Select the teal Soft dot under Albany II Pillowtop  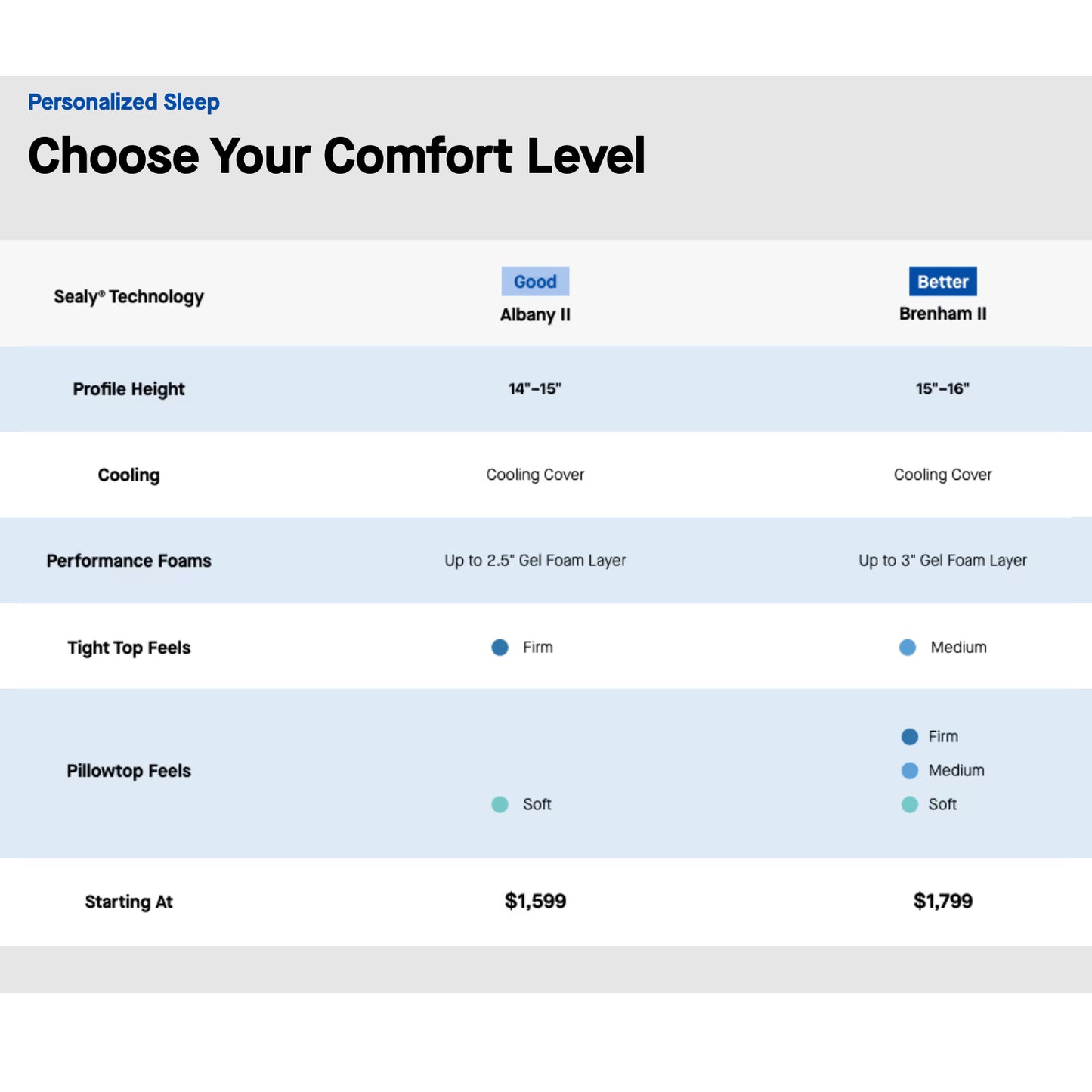(x=500, y=805)
